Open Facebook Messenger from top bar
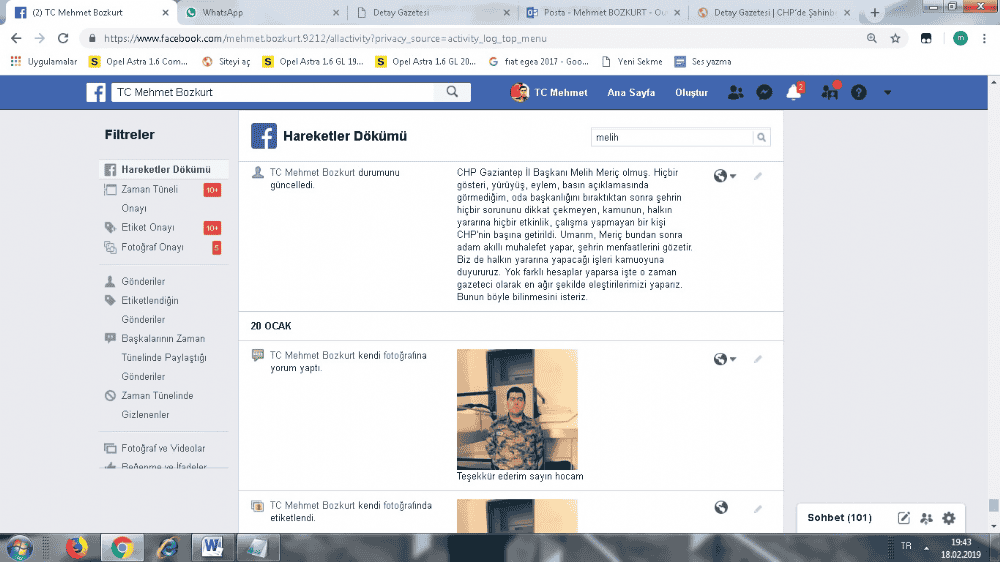 pyautogui.click(x=764, y=92)
